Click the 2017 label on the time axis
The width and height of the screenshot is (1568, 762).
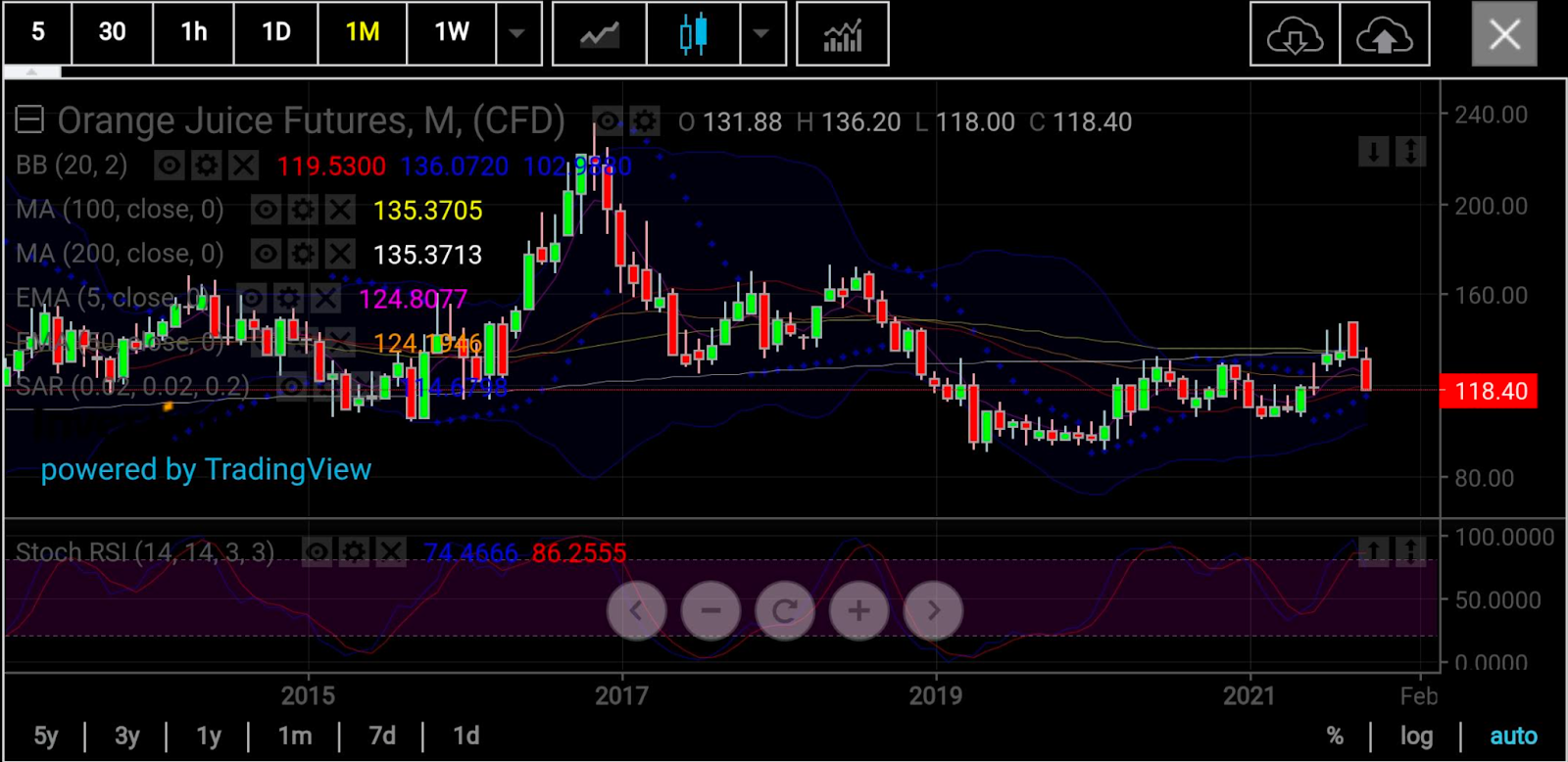621,696
